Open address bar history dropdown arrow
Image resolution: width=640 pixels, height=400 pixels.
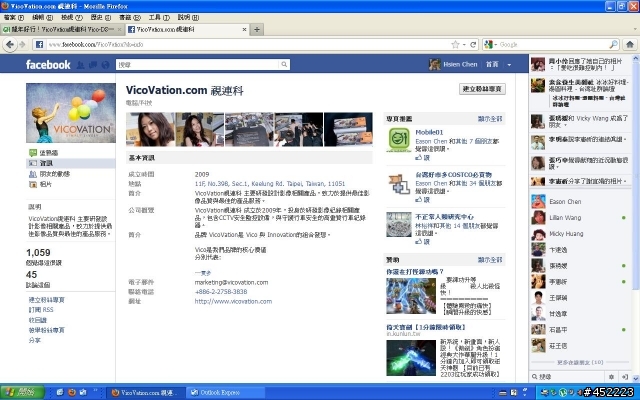click(464, 44)
